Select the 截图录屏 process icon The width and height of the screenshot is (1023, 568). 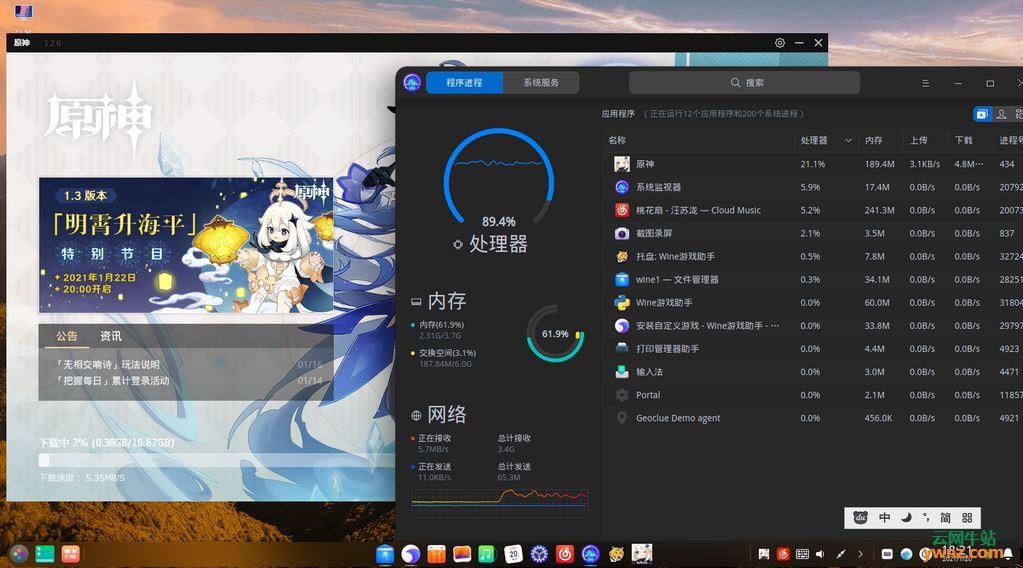tap(622, 233)
